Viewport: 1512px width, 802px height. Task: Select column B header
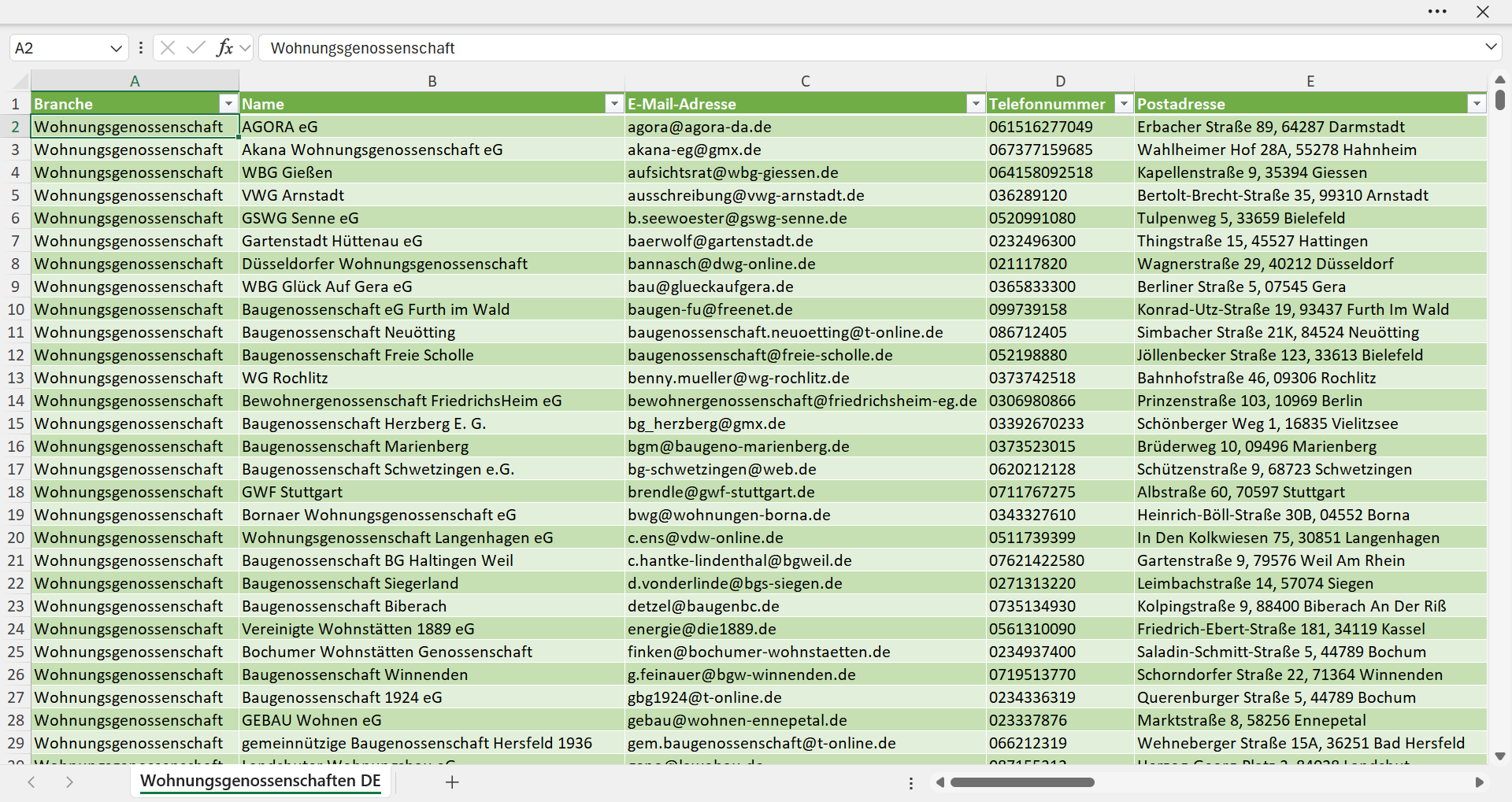432,81
